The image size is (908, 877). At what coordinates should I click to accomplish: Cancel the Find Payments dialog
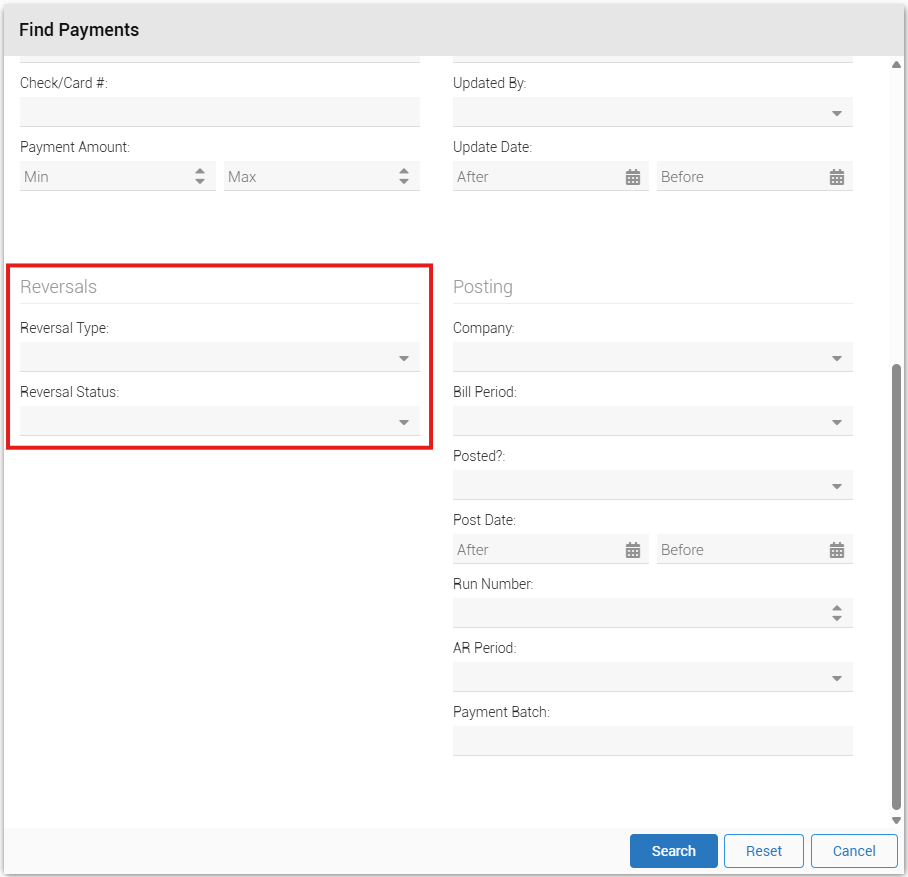pyautogui.click(x=854, y=851)
